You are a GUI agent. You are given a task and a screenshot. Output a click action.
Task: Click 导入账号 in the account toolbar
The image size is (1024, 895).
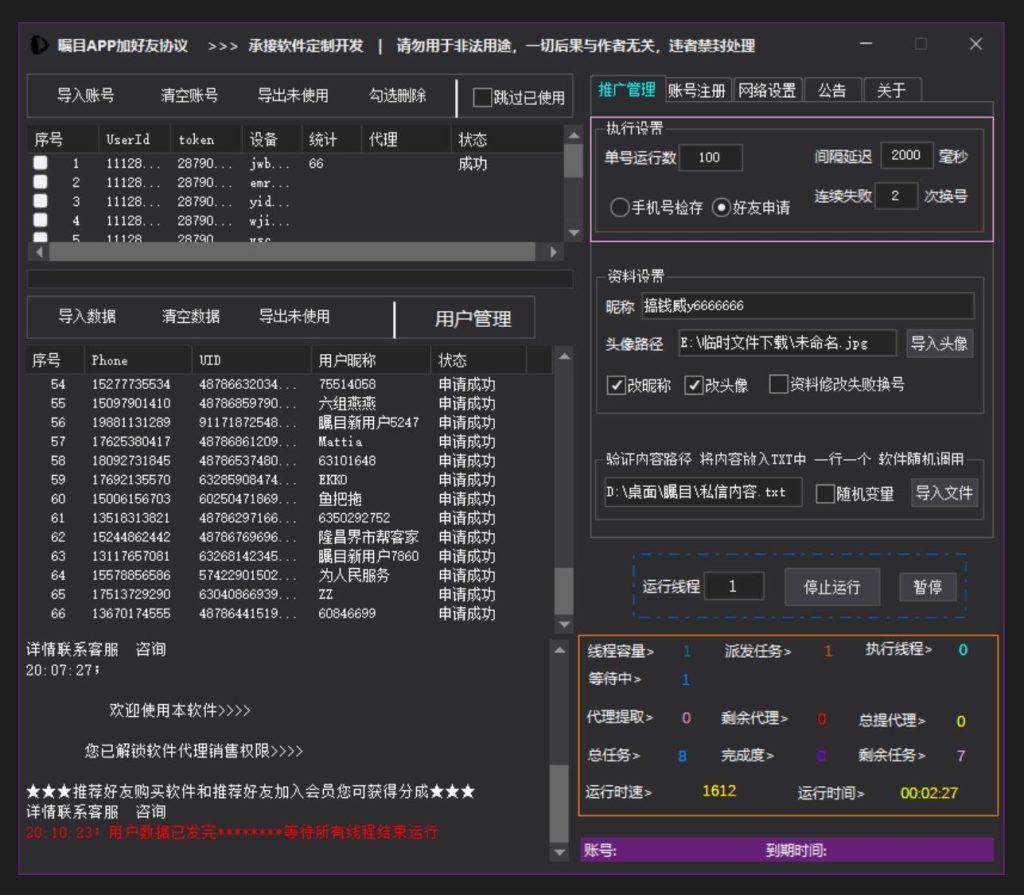click(x=85, y=96)
